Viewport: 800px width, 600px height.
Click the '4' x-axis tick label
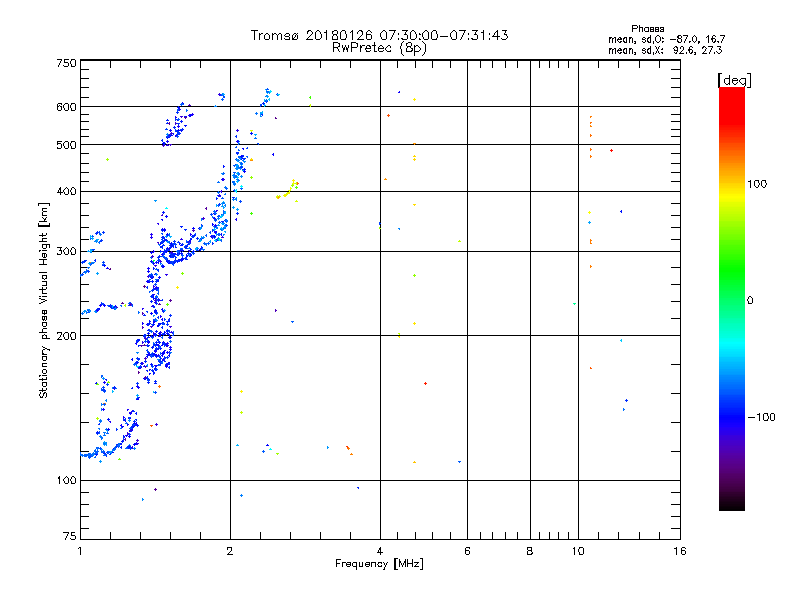tap(380, 551)
